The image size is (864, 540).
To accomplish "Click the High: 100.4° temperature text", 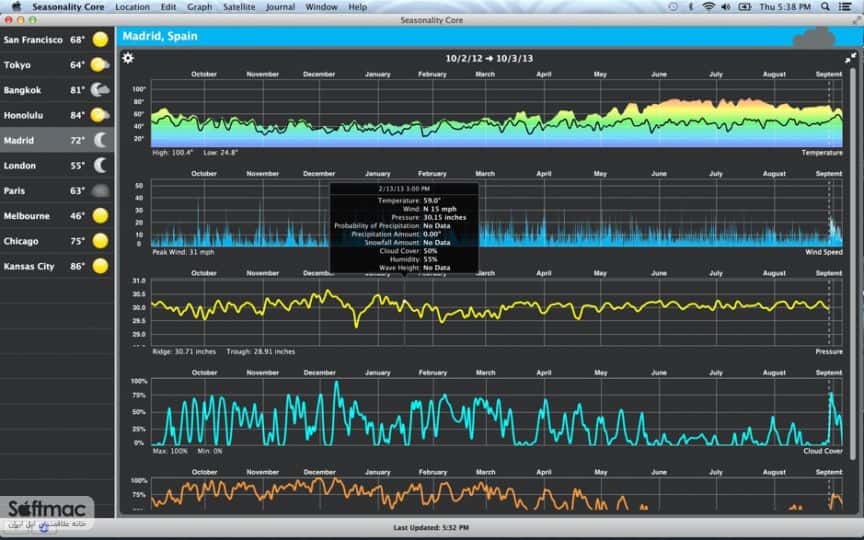I will (172, 153).
